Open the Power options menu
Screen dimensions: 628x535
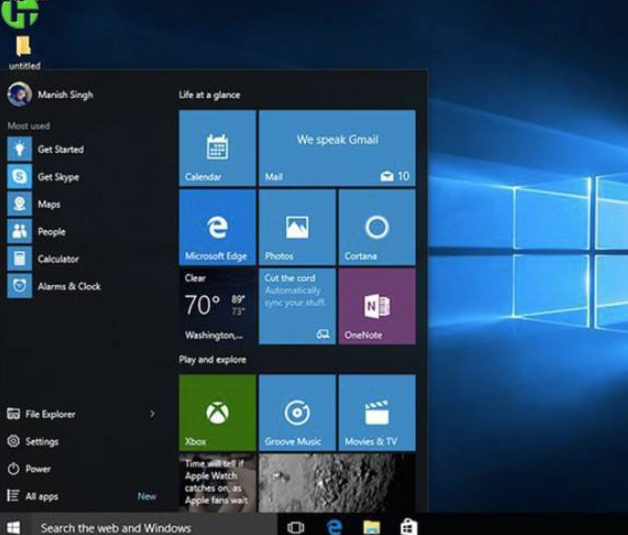(x=37, y=469)
